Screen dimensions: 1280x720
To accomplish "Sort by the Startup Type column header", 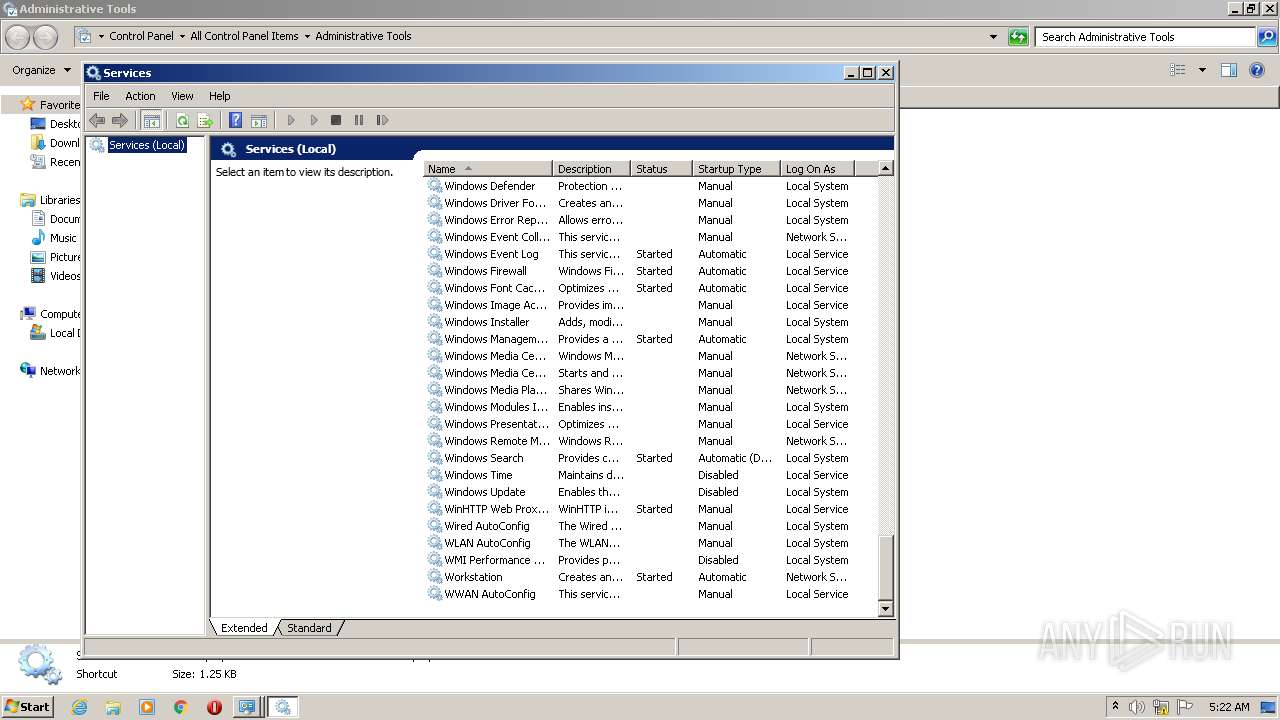I will [736, 169].
